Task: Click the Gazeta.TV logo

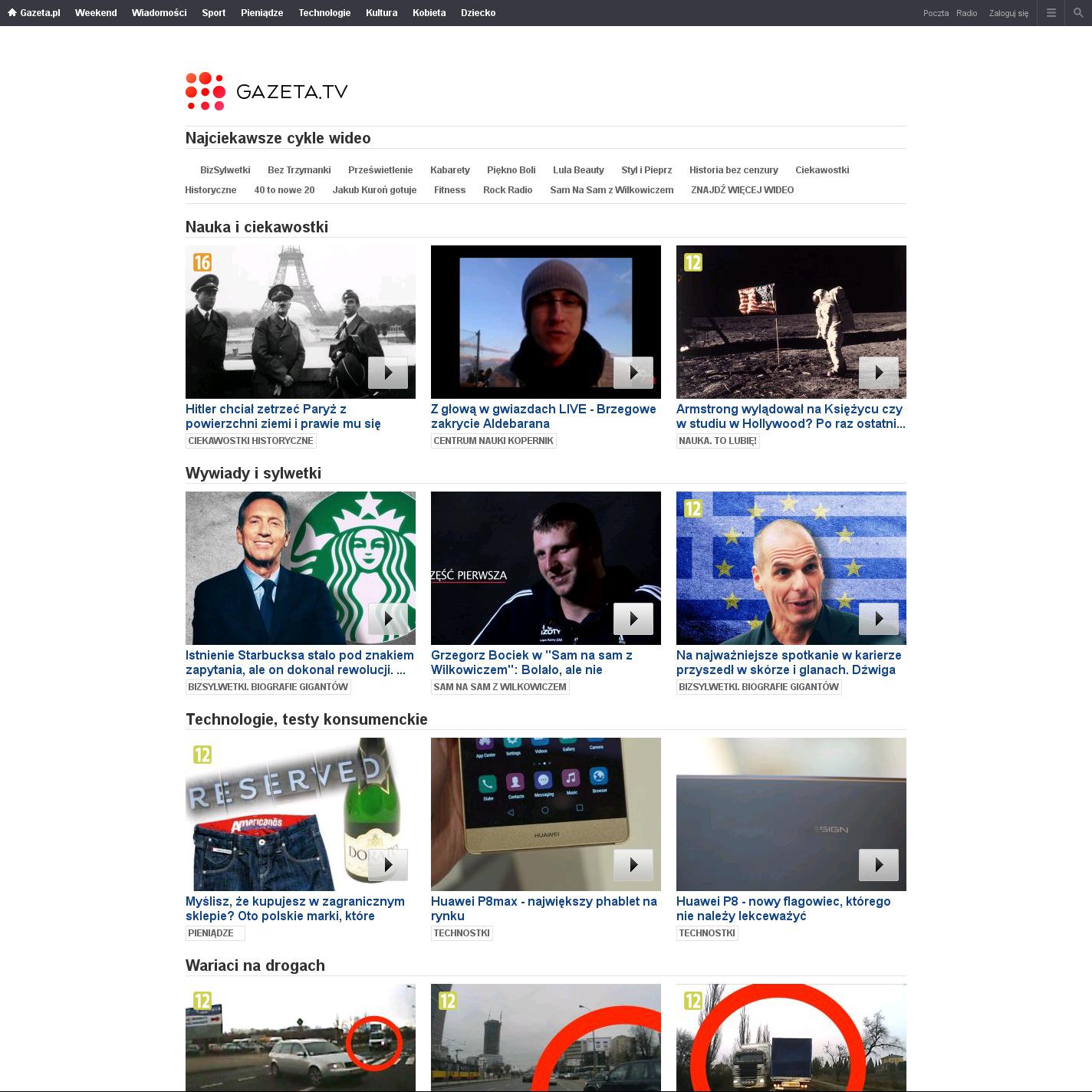Action: point(267,91)
